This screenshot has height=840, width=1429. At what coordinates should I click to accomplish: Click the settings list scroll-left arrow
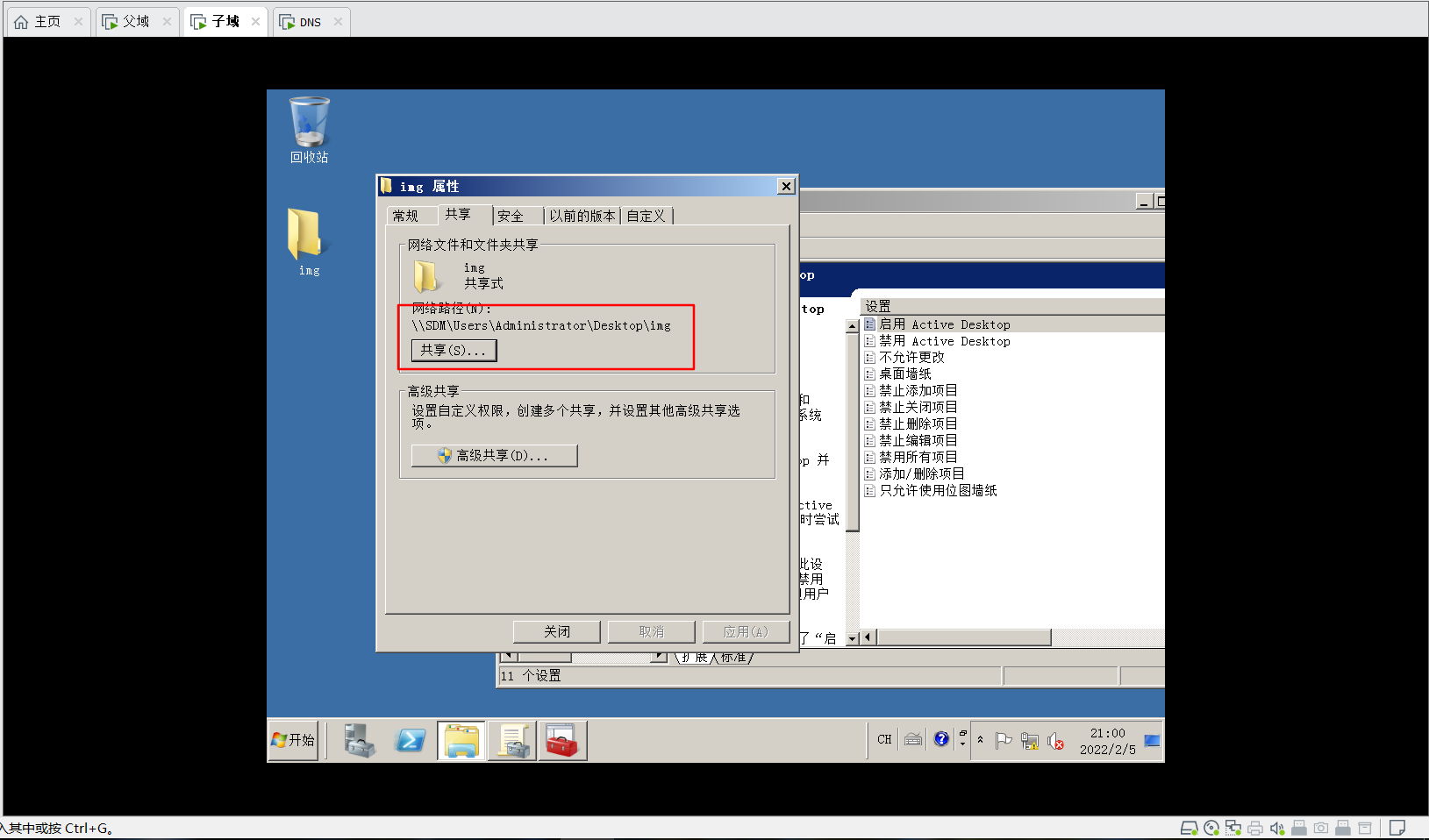pos(868,637)
